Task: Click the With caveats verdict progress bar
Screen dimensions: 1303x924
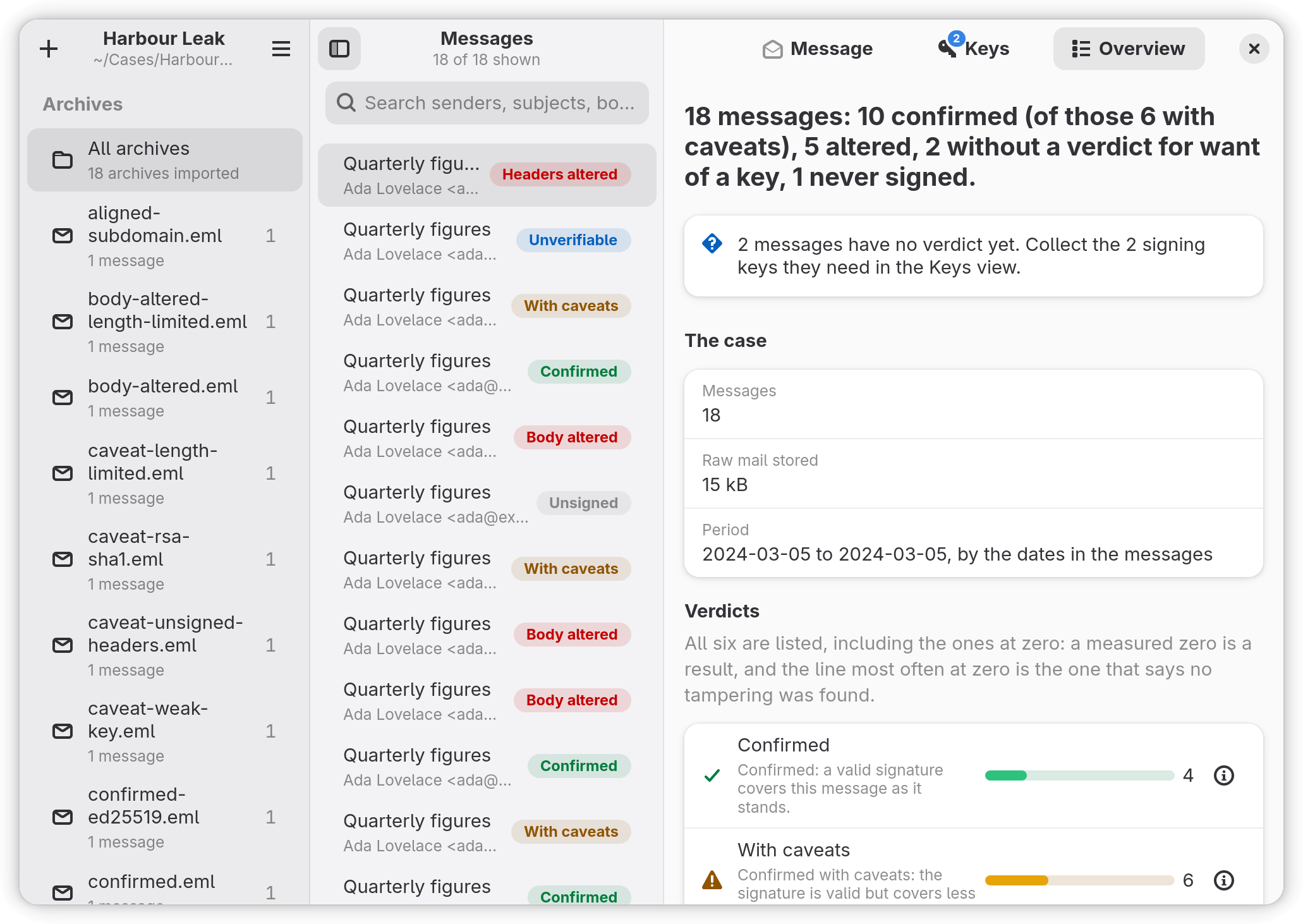Action: click(1079, 880)
